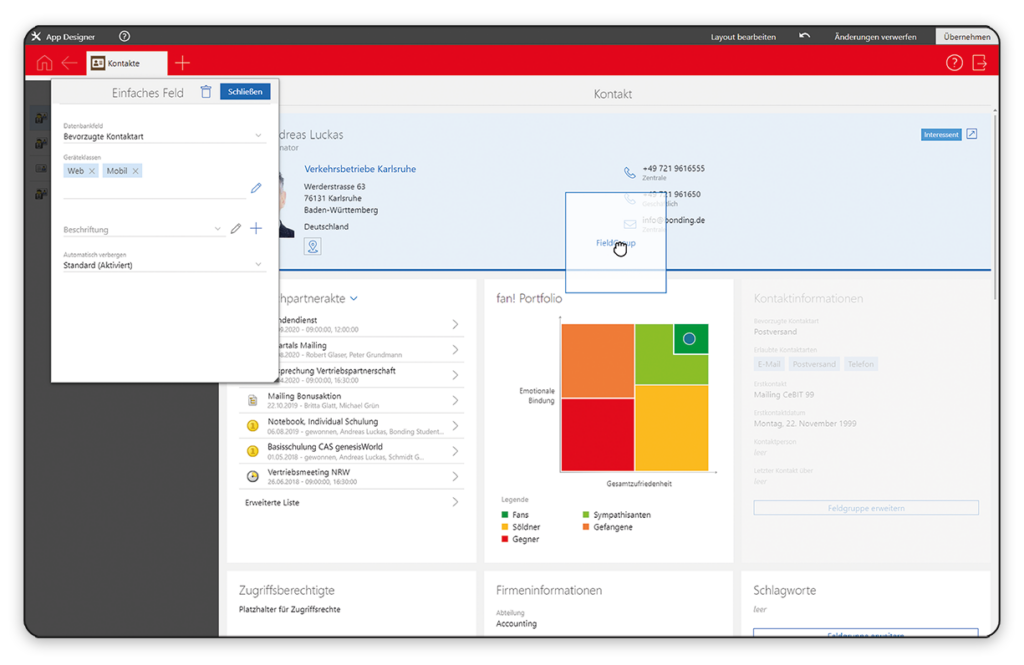Image resolution: width=1024 pixels, height=665 pixels.
Task: Remove the Web device class tag
Action: [x=92, y=171]
